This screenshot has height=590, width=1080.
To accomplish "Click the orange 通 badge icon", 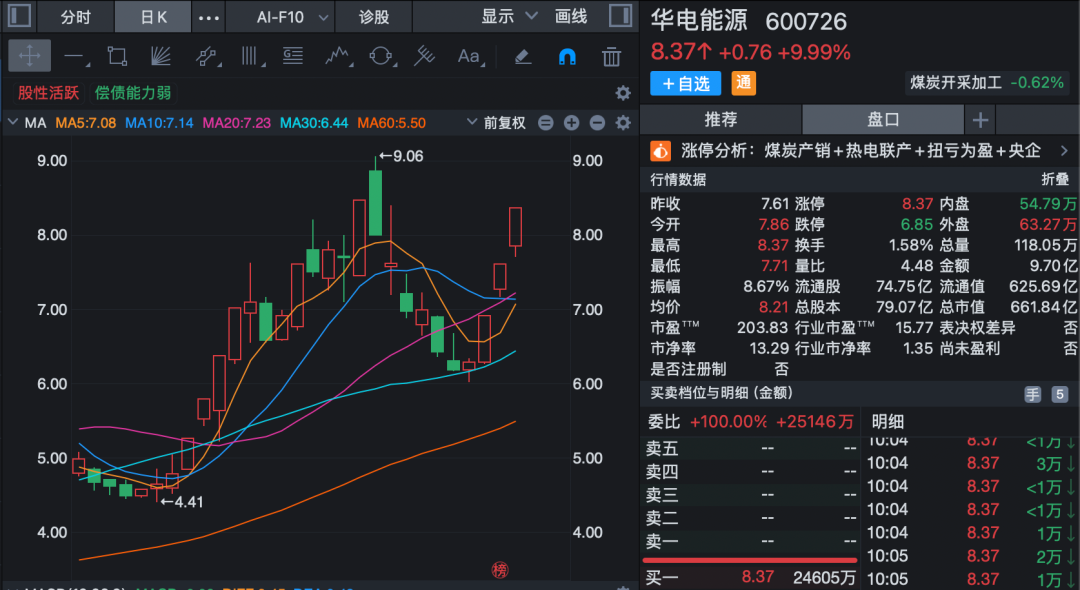I will click(x=743, y=83).
